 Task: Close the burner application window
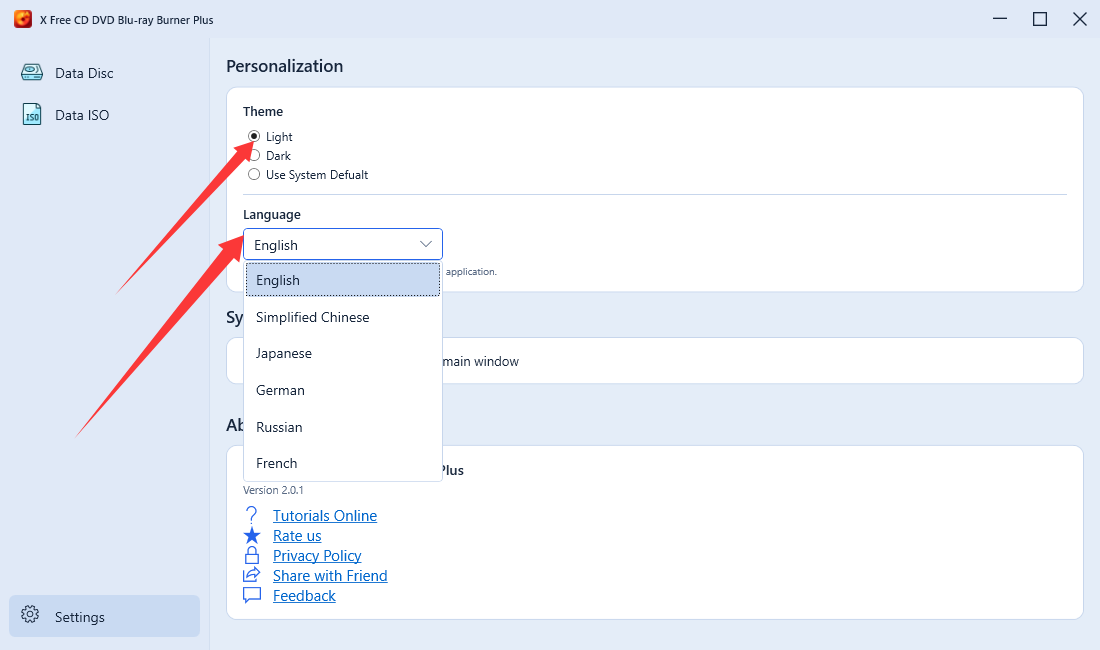(1080, 19)
